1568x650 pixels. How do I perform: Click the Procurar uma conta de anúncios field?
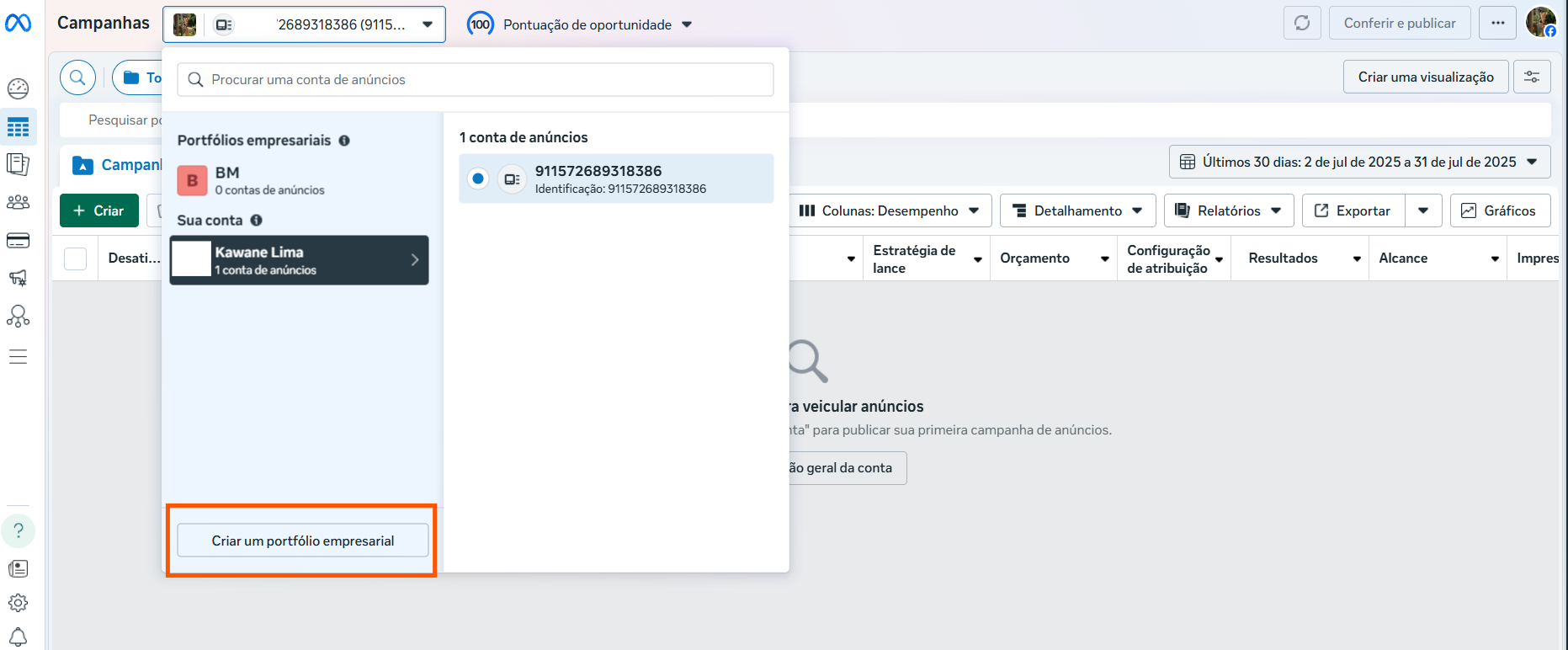coord(476,79)
